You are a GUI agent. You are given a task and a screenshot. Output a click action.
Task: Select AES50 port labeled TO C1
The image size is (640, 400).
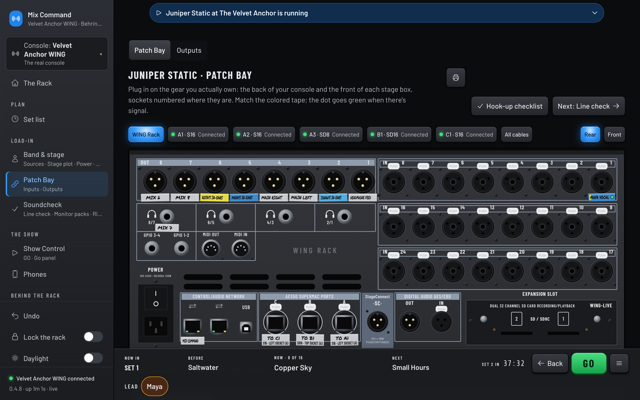(x=276, y=322)
